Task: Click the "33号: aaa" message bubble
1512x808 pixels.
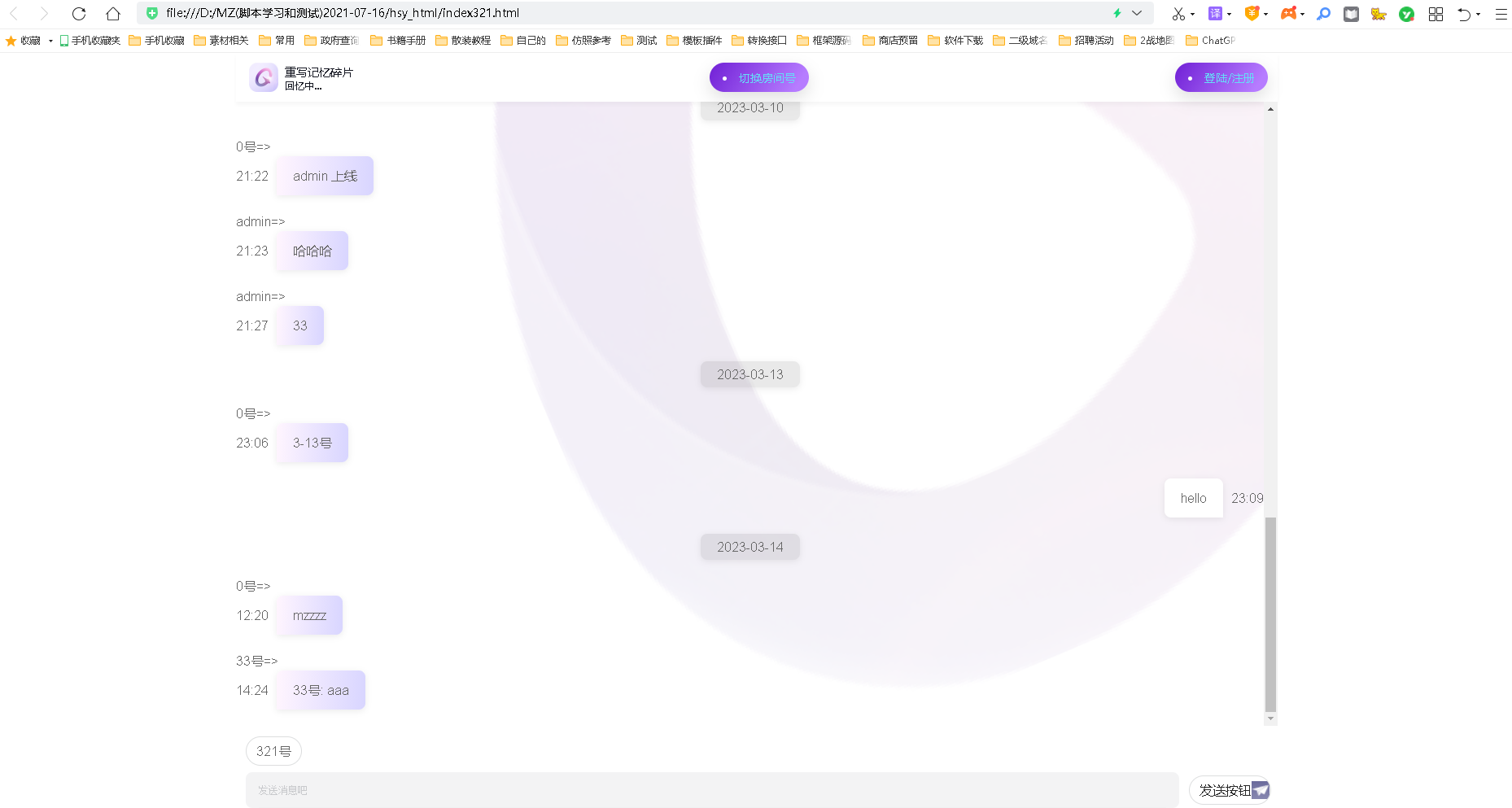Action: [321, 690]
